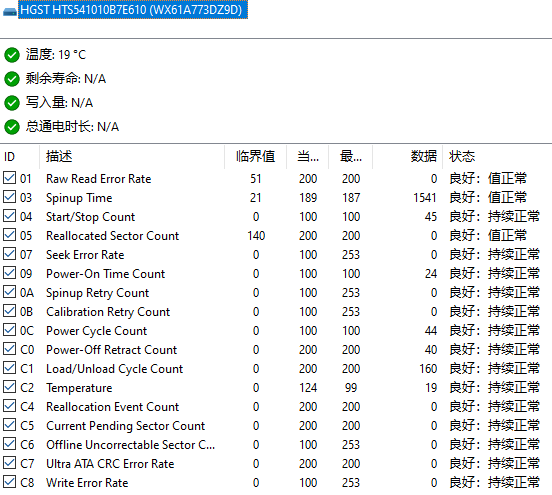Click green check icon beside 写入量

[x=12, y=103]
